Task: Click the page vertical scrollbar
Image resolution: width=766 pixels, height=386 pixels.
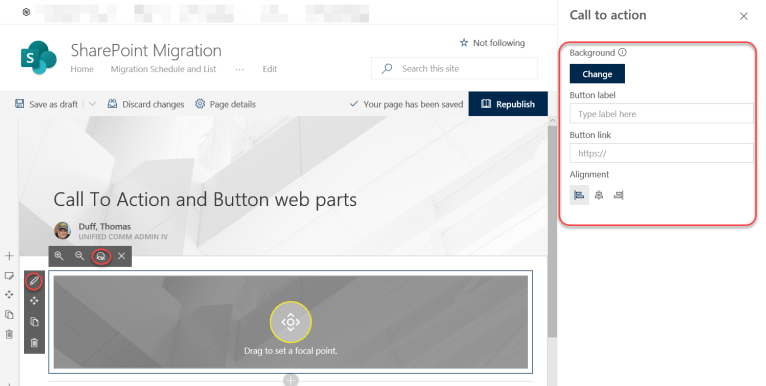Action: click(x=552, y=232)
